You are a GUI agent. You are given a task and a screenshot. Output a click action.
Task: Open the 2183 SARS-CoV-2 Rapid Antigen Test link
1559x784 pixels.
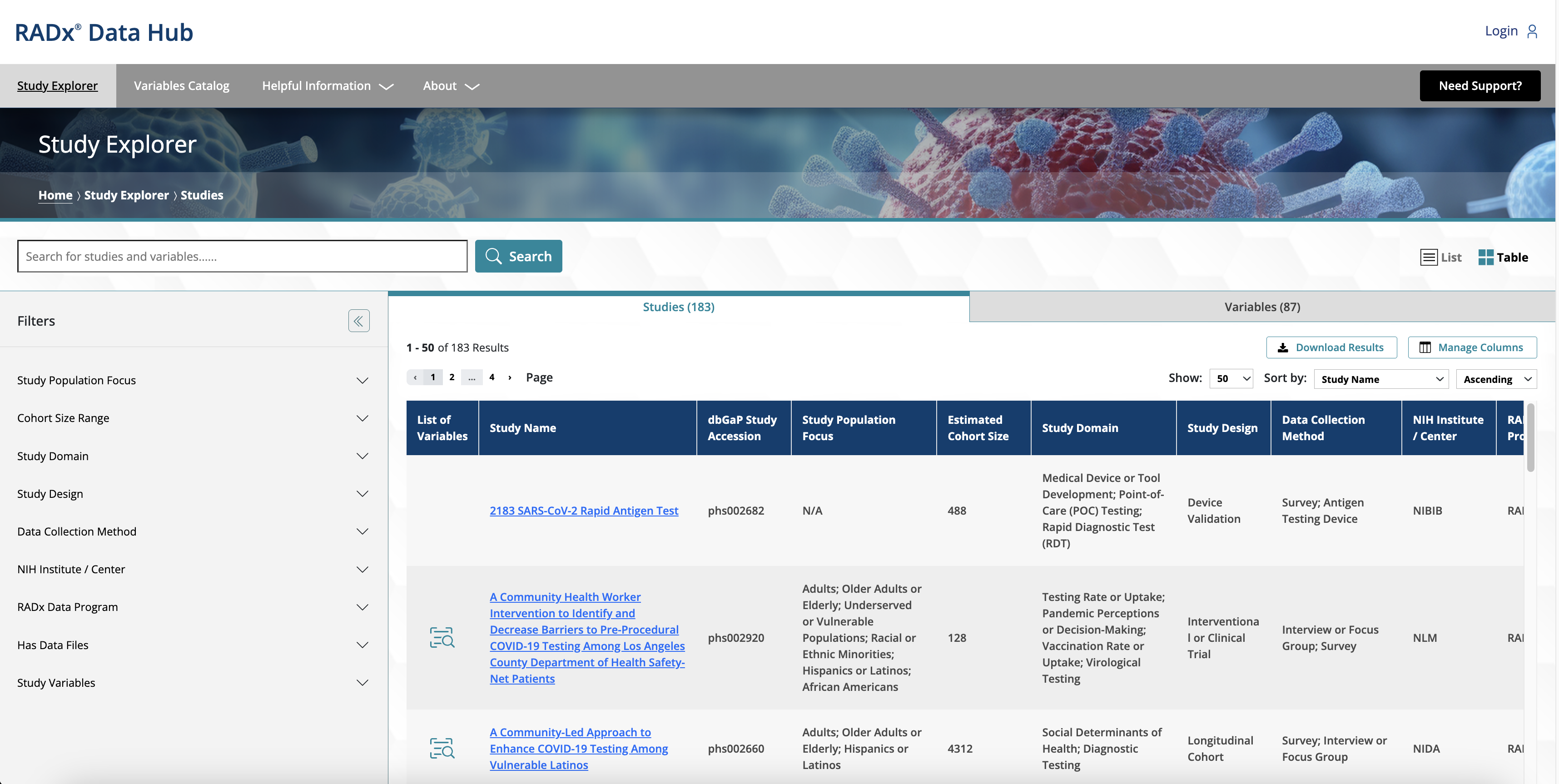point(583,511)
